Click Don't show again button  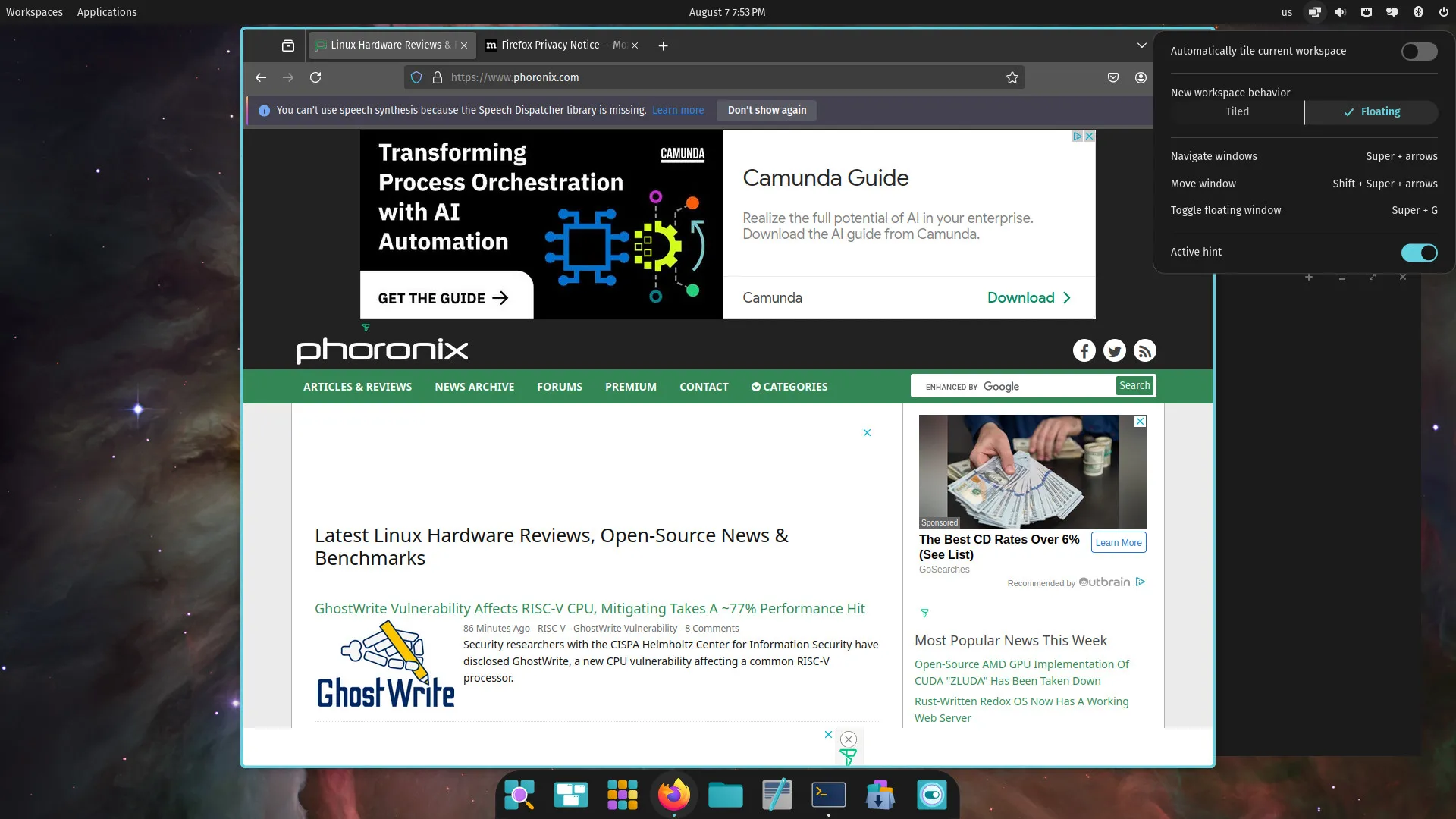coord(767,111)
